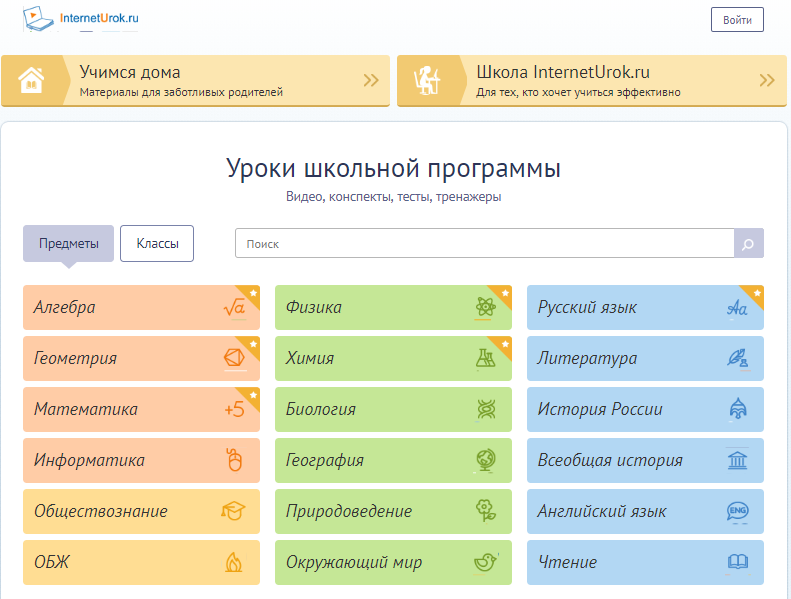Open the Биология subject
The height and width of the screenshot is (599, 791).
pos(393,409)
